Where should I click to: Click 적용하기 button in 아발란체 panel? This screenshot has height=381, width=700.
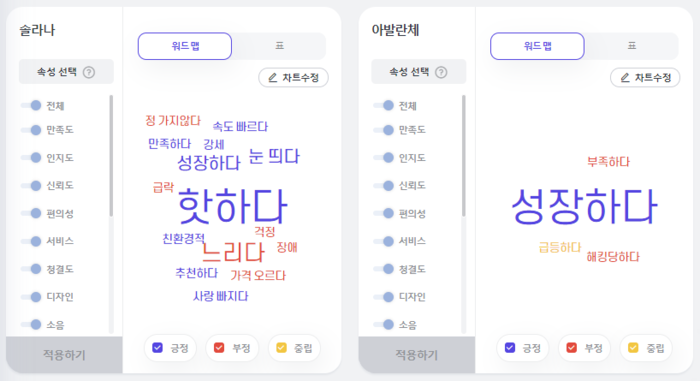(x=417, y=355)
